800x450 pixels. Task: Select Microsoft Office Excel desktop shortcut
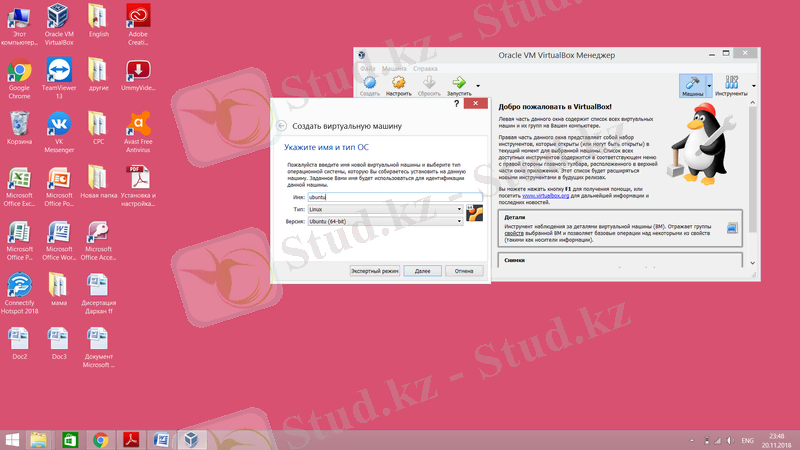click(x=19, y=186)
